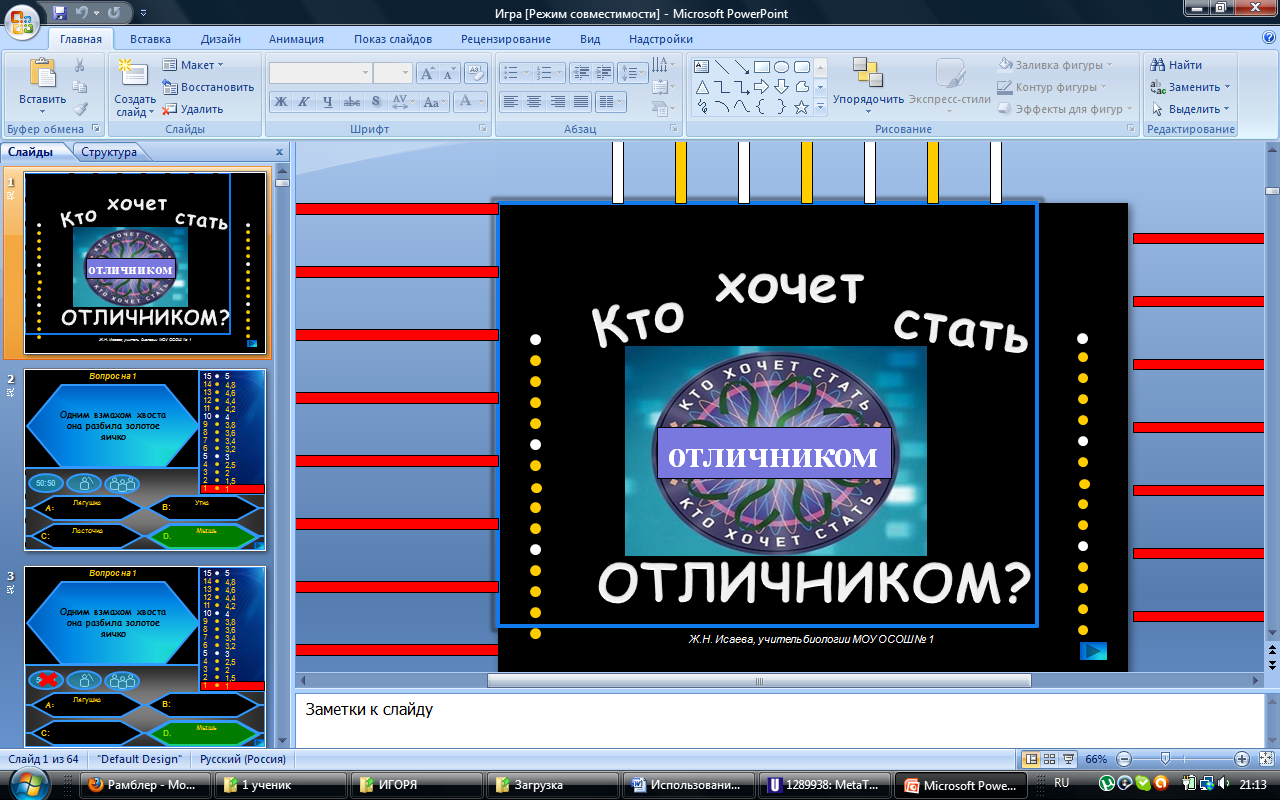Open the Вид ribbon tab

tap(590, 39)
